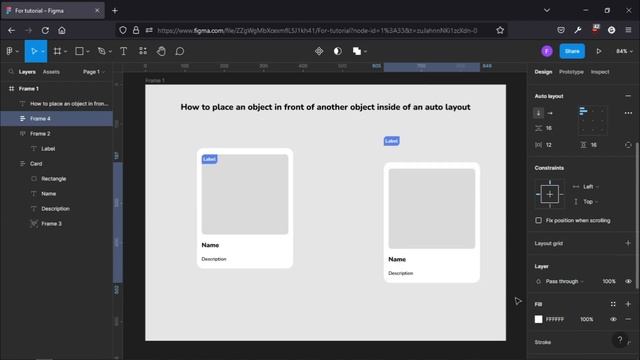
Task: Toggle fill visibility eye icon
Action: click(x=613, y=319)
